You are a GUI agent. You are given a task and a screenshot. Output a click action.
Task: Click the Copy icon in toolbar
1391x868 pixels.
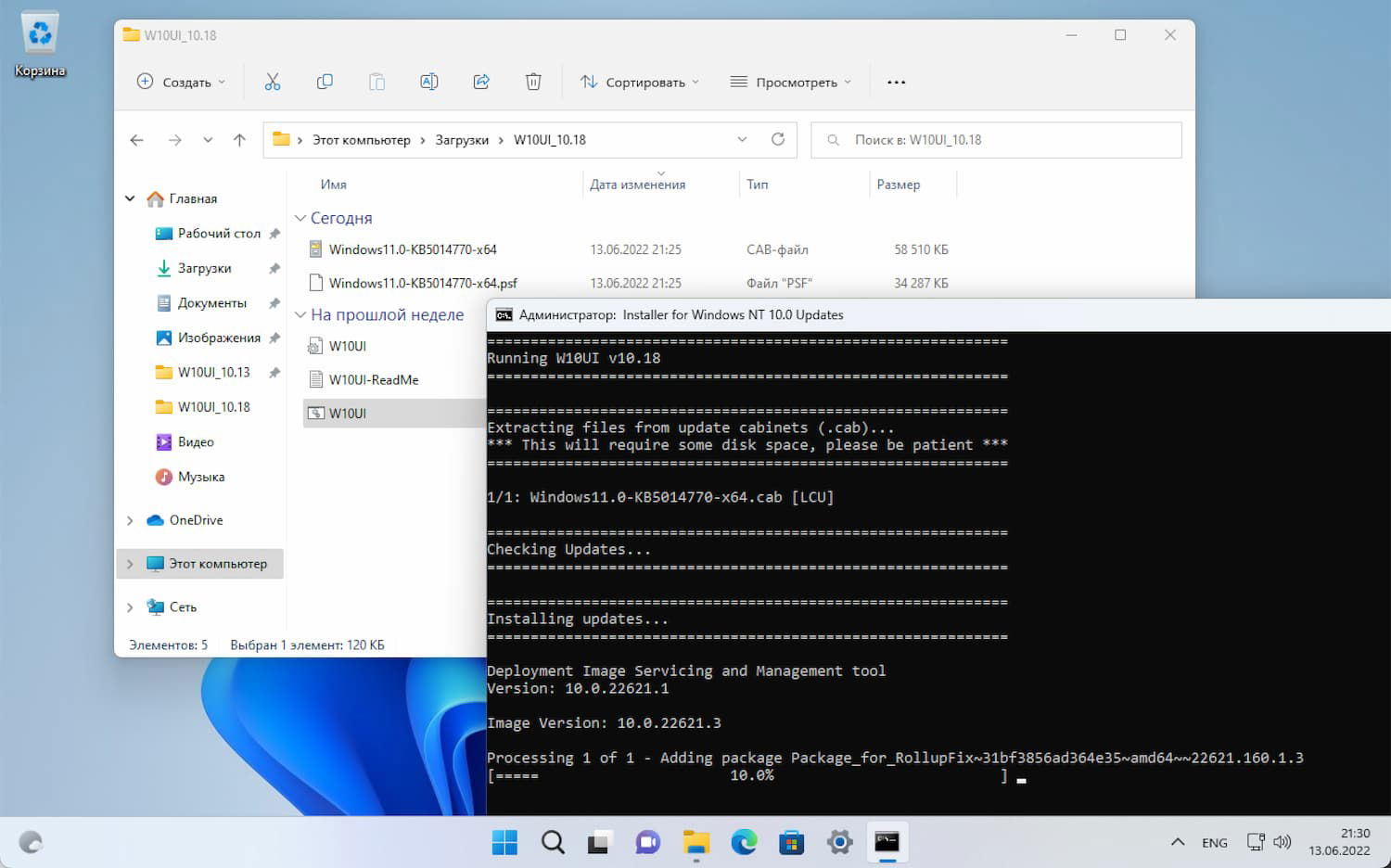(325, 82)
